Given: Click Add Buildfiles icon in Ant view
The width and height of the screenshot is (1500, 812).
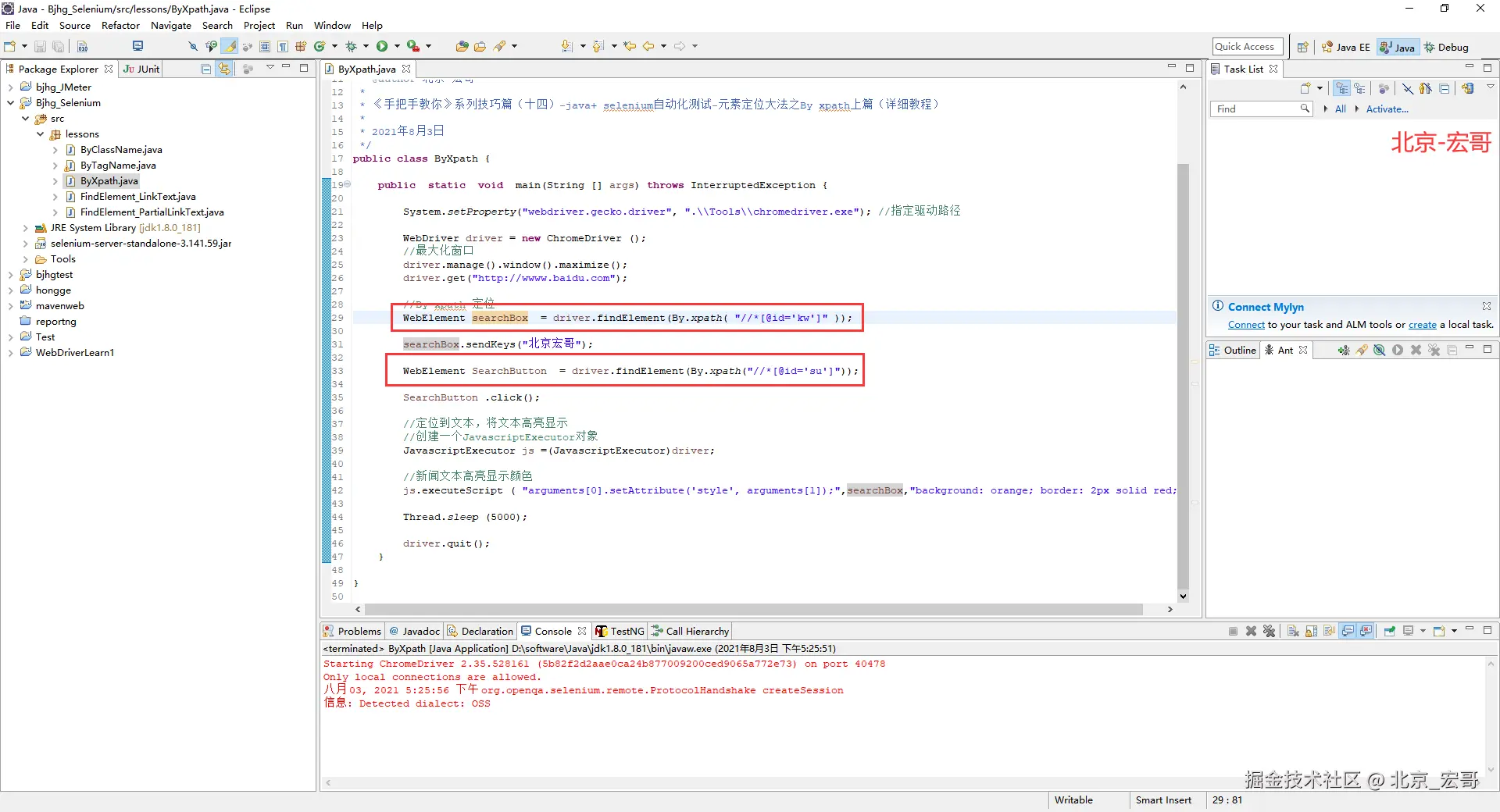Looking at the screenshot, I should (1343, 351).
